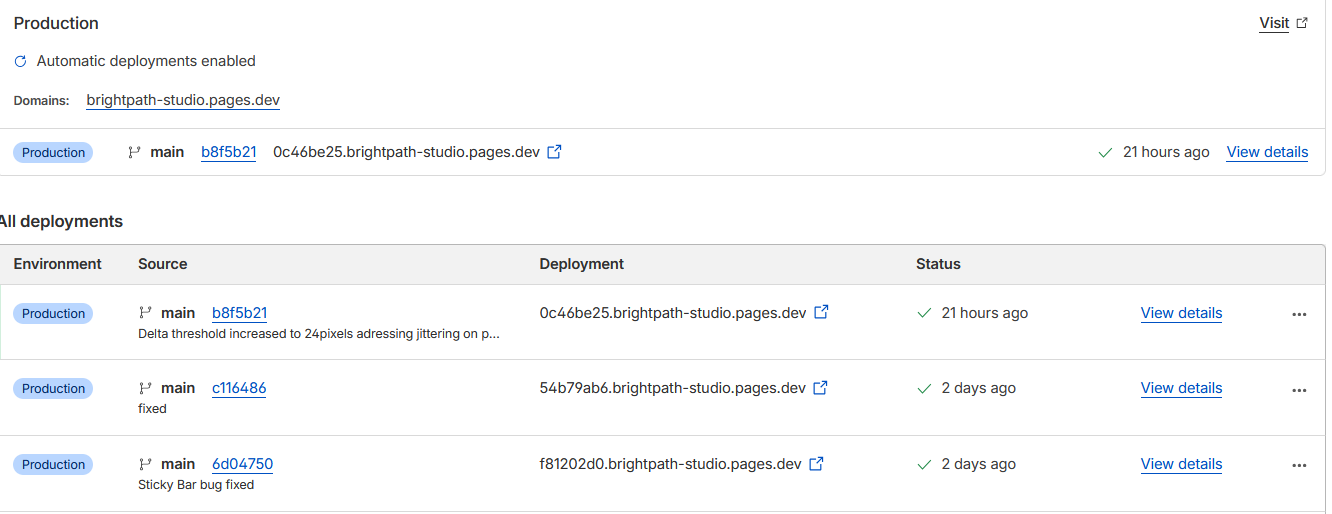View details of the 6d04750 deployment
Image resolution: width=1332 pixels, height=514 pixels.
[x=1181, y=464]
